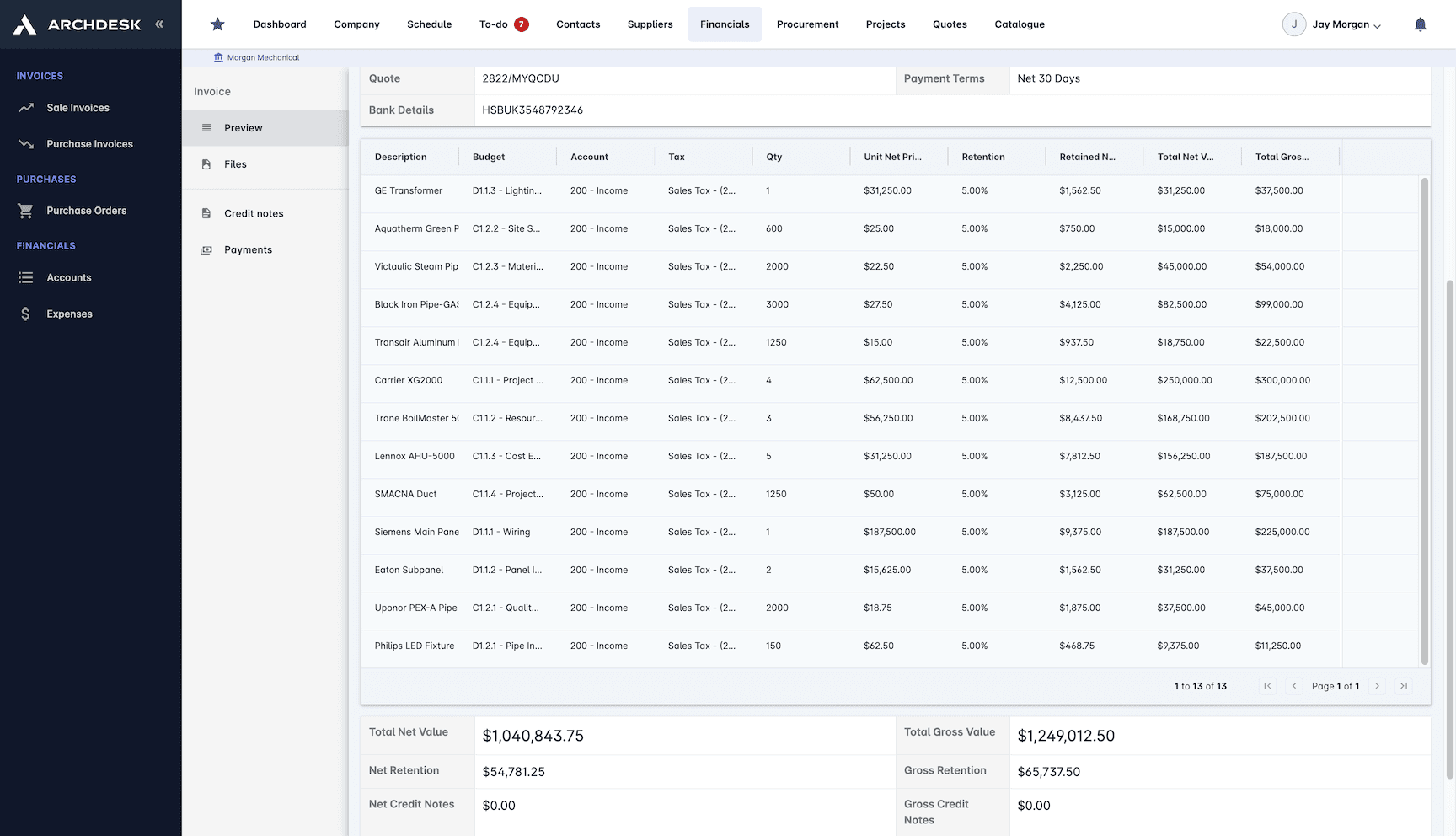Open the Procurement menu item
Screen dimensions: 1456x836
806,24
